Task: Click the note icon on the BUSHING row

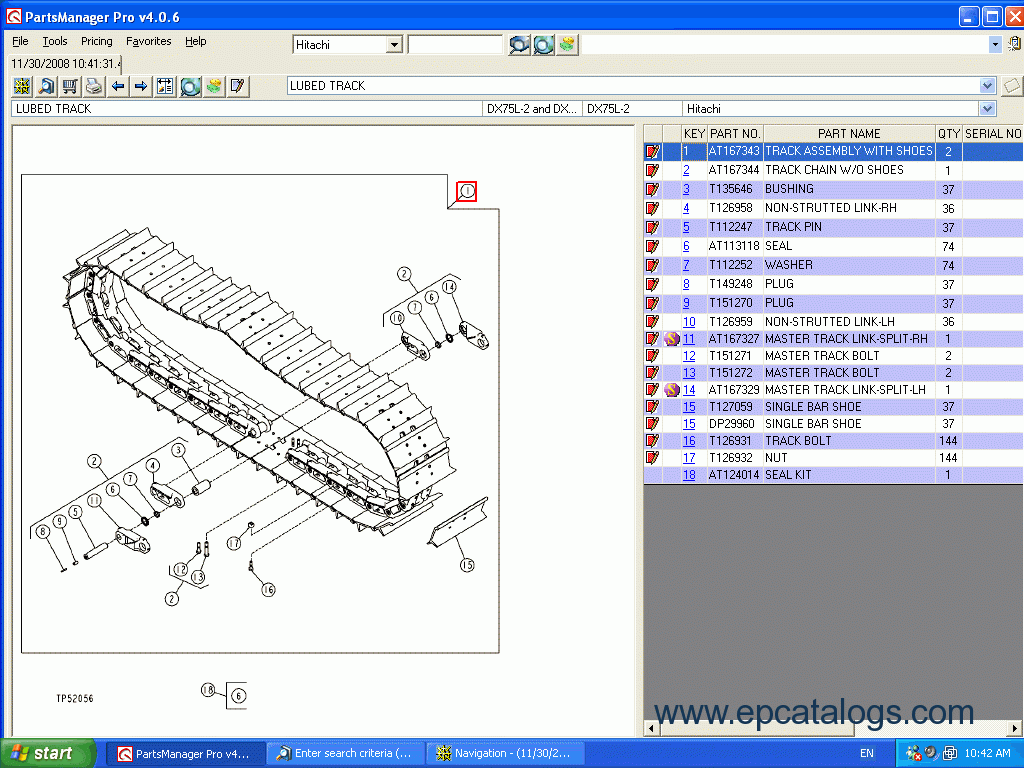Action: pos(652,189)
